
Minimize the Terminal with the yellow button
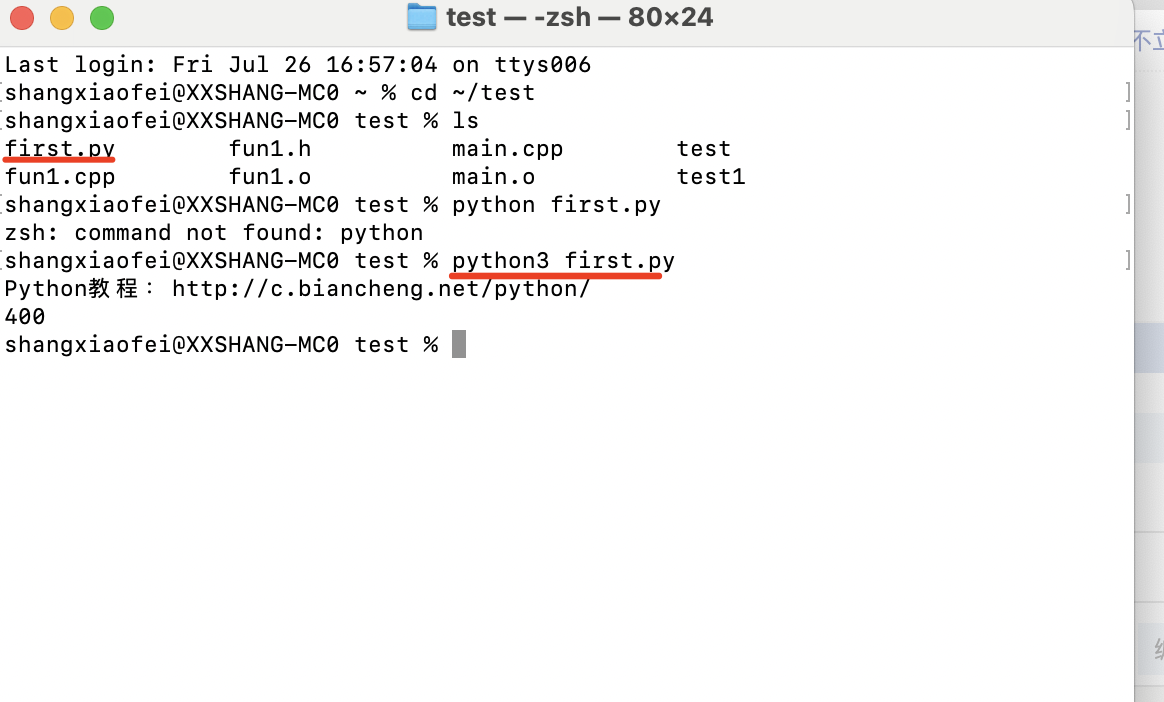click(x=61, y=18)
